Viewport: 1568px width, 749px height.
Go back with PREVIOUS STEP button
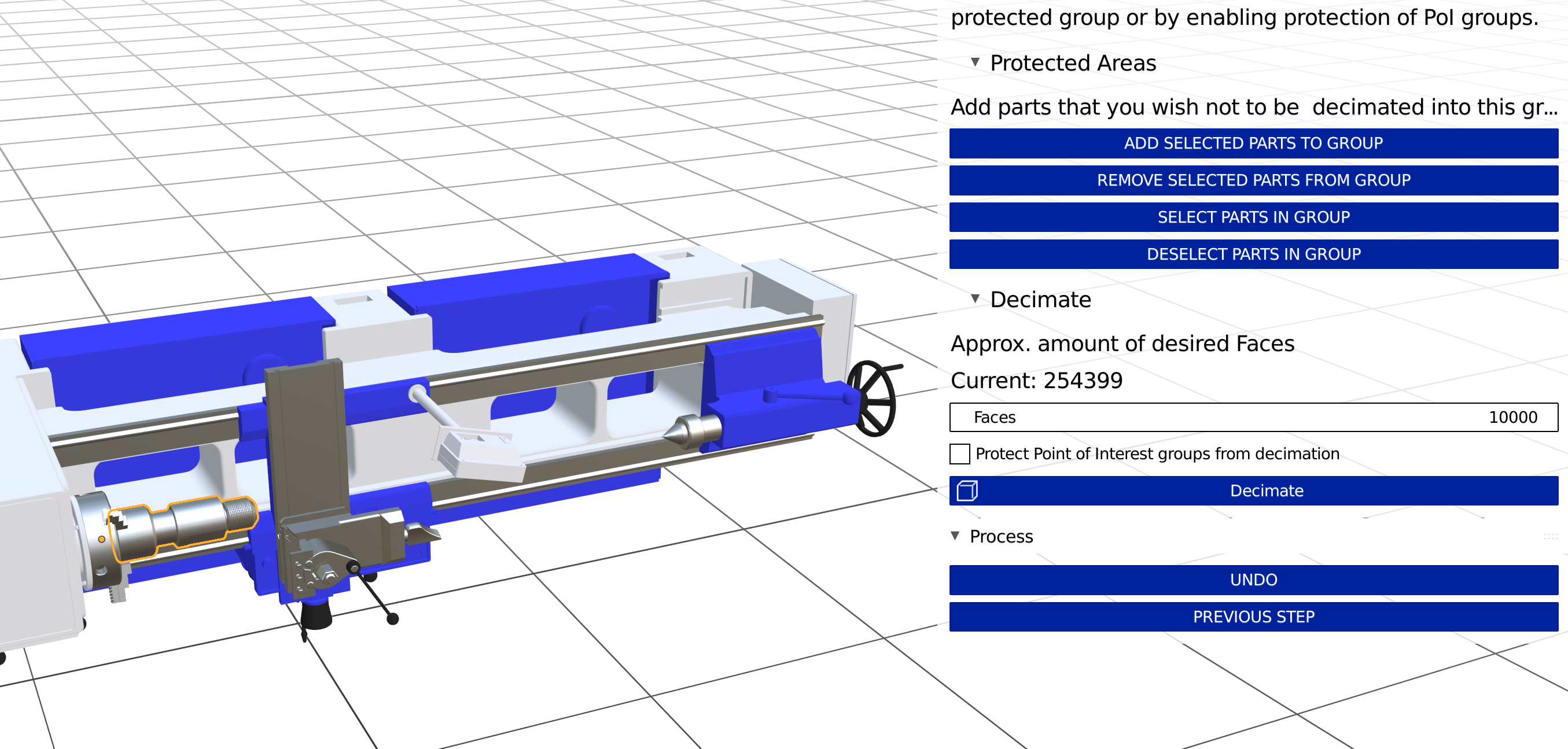(x=1253, y=617)
